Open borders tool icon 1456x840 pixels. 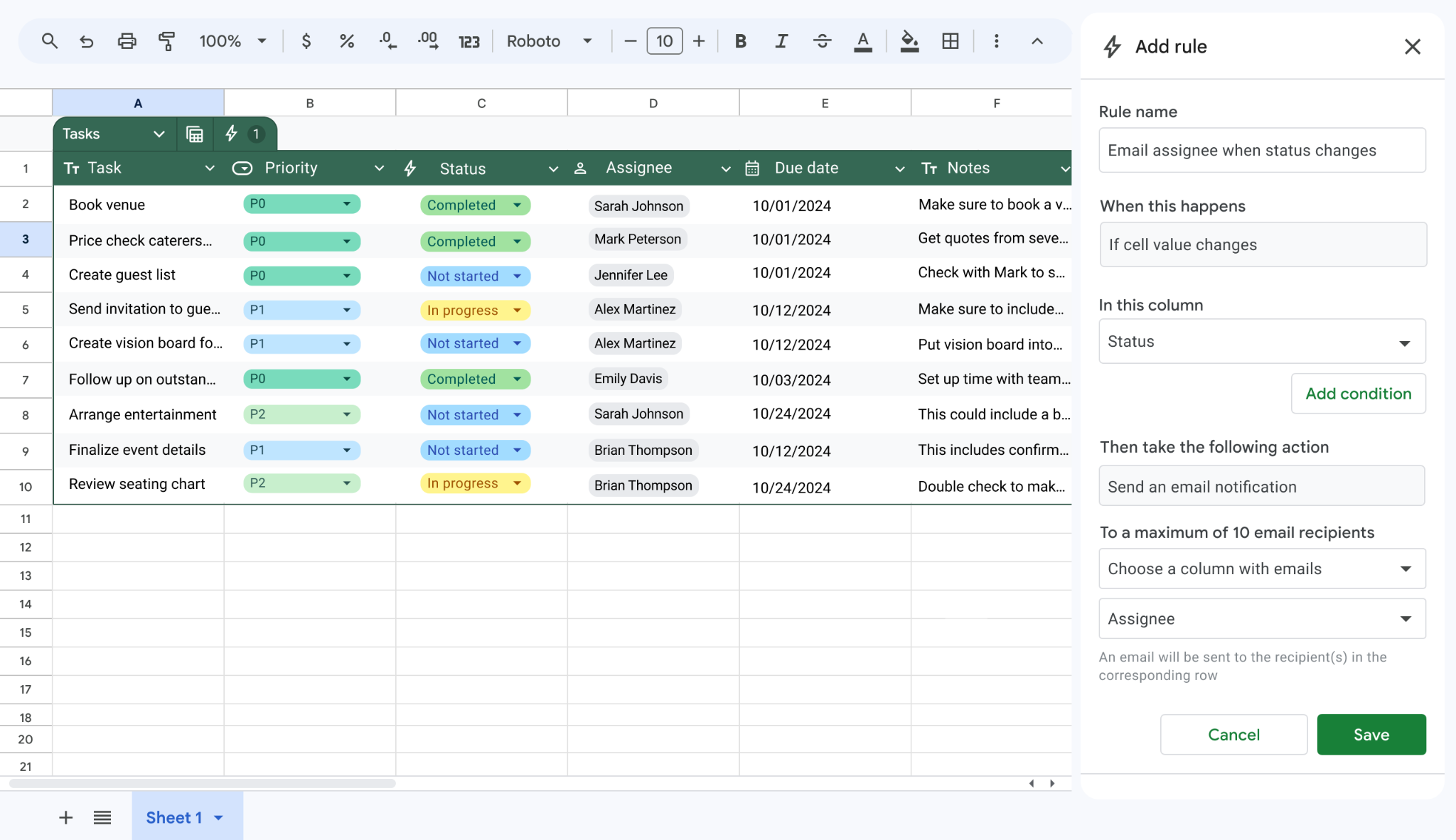951,41
